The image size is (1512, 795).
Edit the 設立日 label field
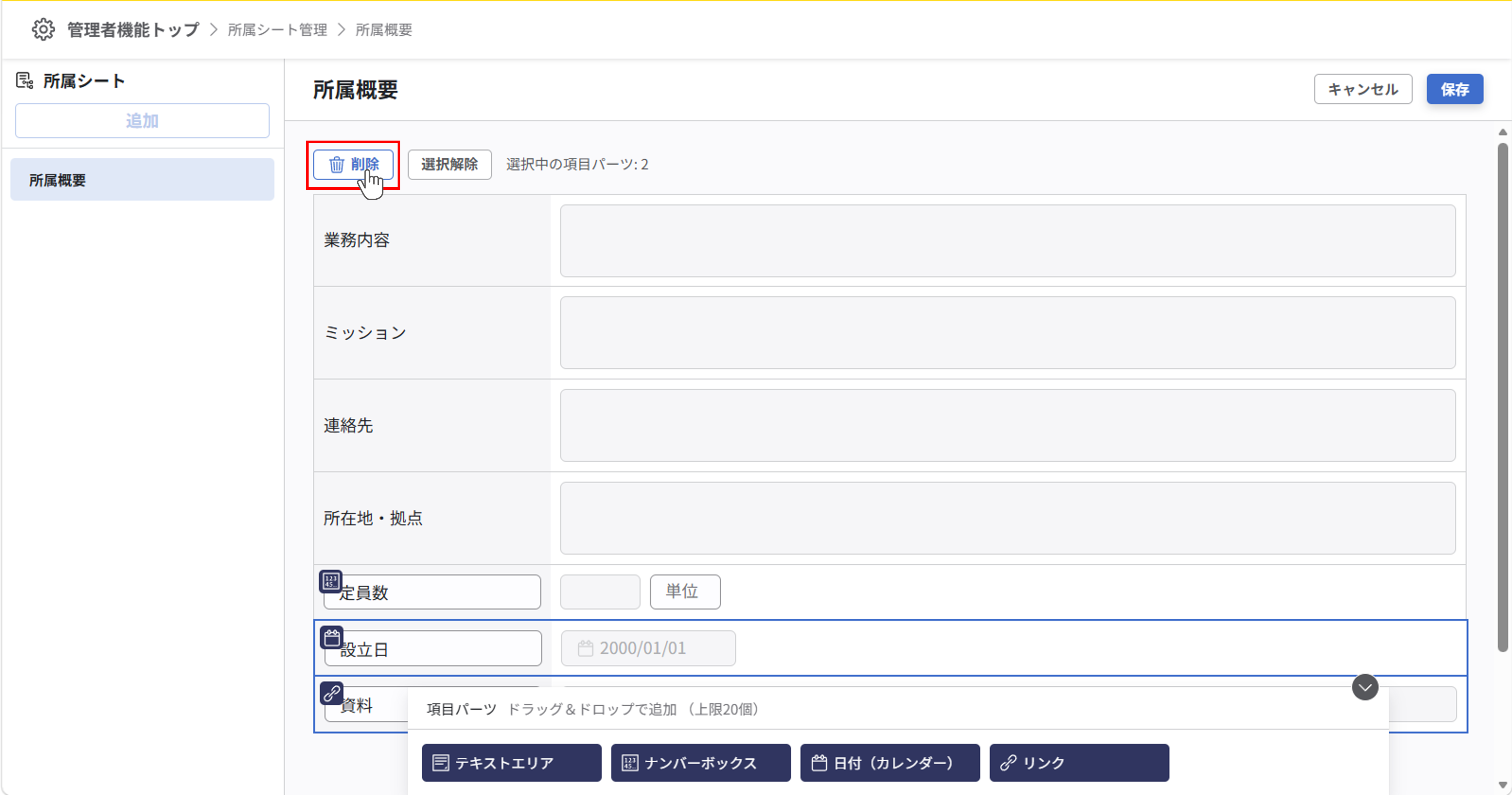(433, 648)
